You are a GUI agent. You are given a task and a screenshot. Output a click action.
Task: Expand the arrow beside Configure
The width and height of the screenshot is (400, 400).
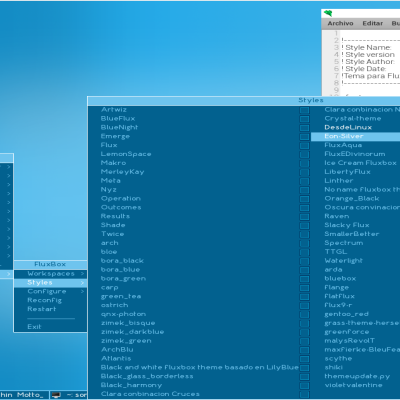tap(82, 291)
